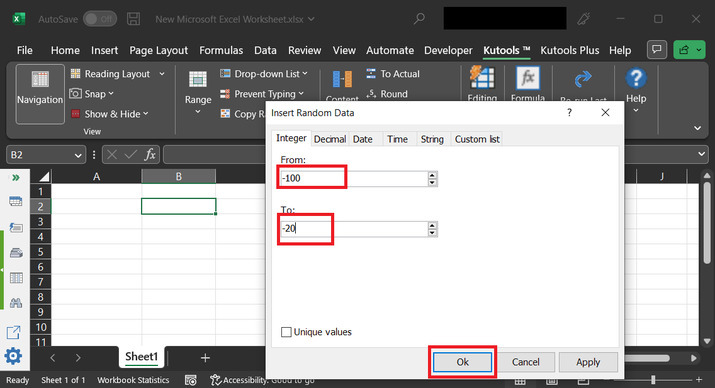Screen dimensions: 715x388
Task: Check the Unique values checkbox
Action: [x=286, y=332]
